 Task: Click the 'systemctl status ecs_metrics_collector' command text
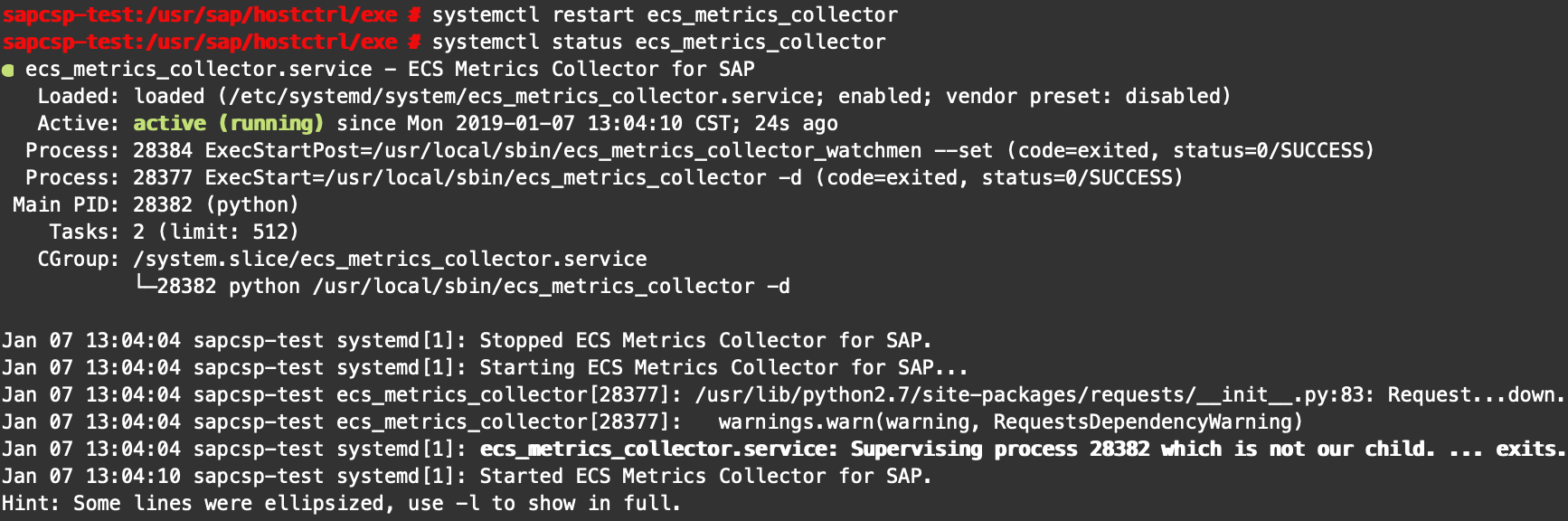tap(659, 42)
